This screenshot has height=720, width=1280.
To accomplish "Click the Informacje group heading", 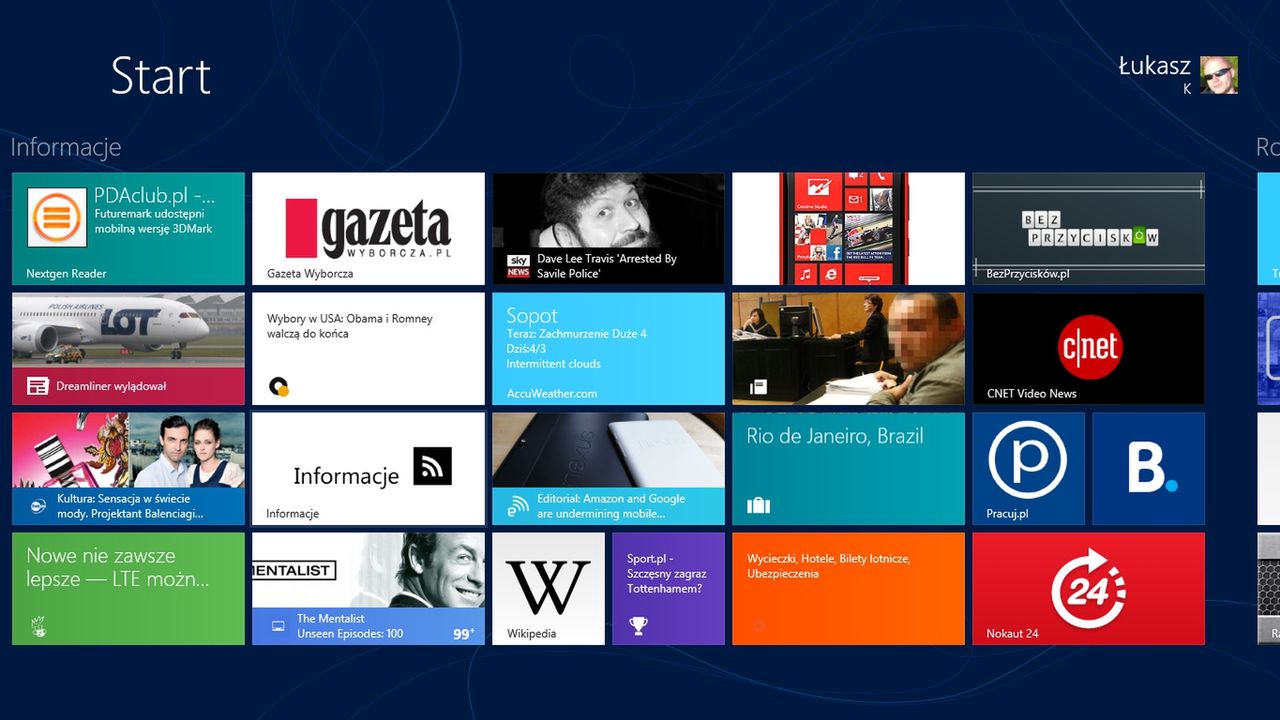I will tap(66, 147).
